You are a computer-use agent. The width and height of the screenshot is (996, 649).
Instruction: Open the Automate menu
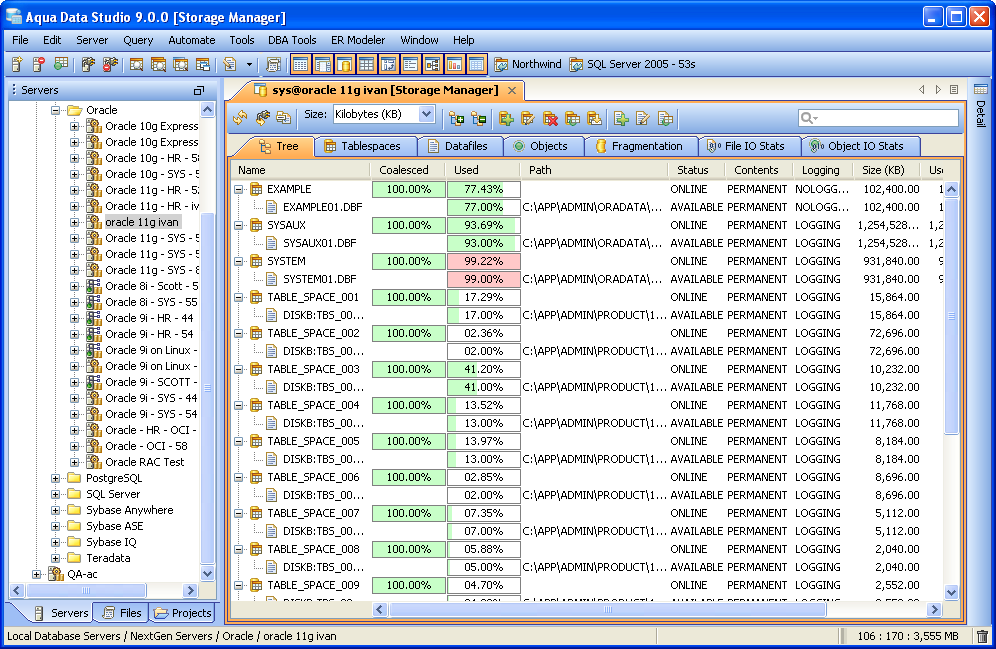[191, 40]
